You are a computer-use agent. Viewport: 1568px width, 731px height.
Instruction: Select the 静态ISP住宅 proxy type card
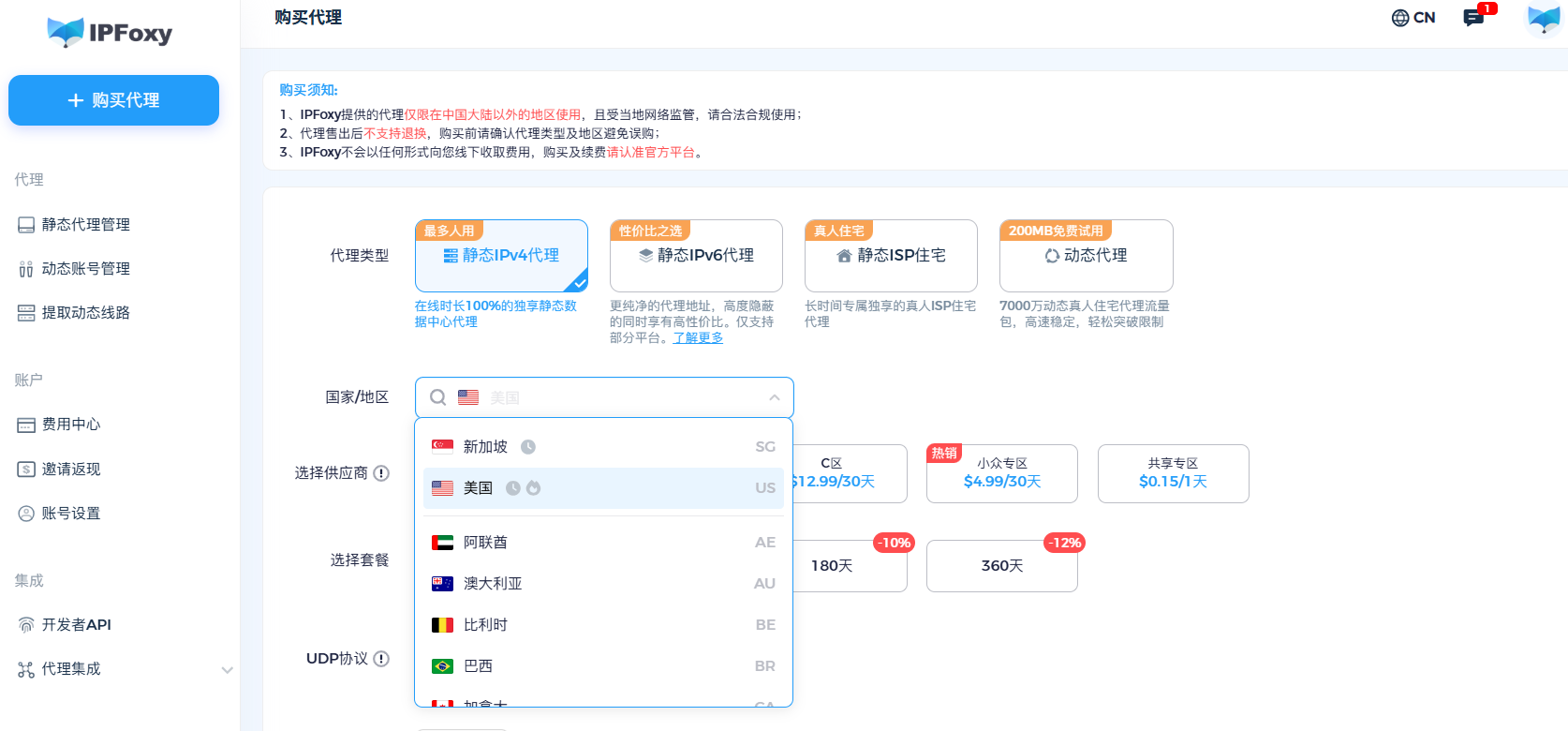click(x=891, y=256)
